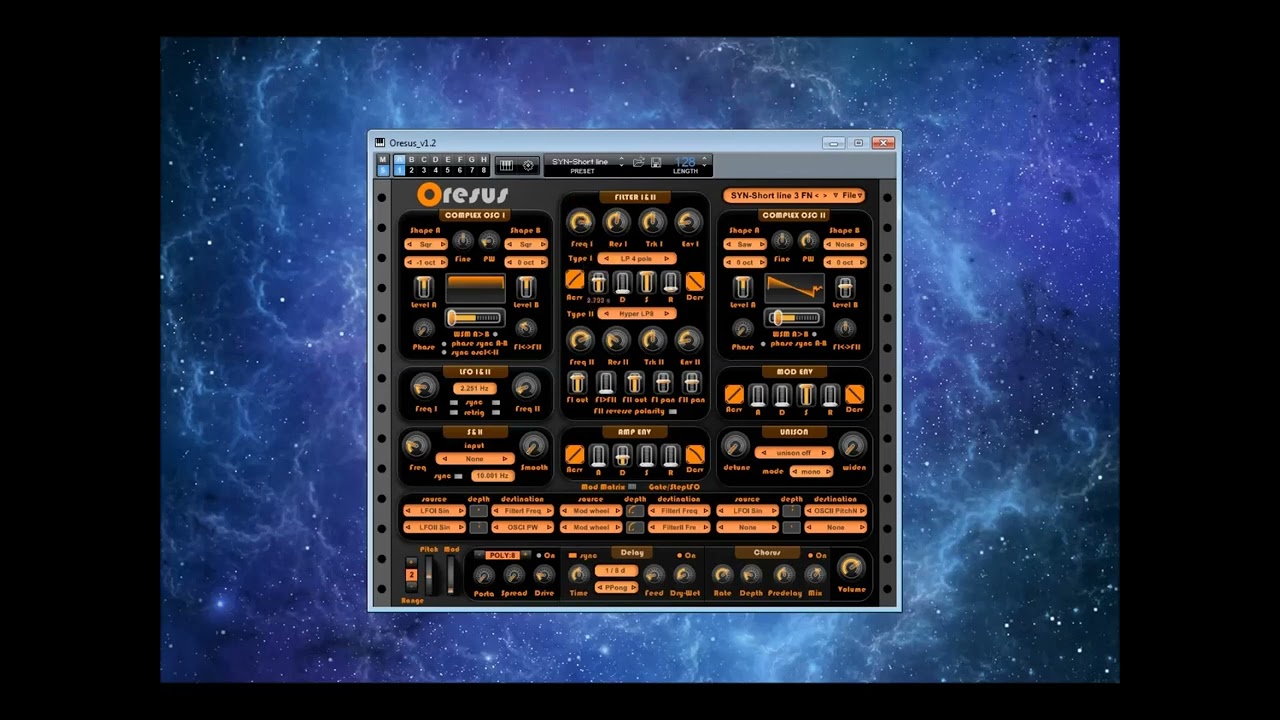Change S&H input None selector
The width and height of the screenshot is (1280, 720).
coord(475,459)
